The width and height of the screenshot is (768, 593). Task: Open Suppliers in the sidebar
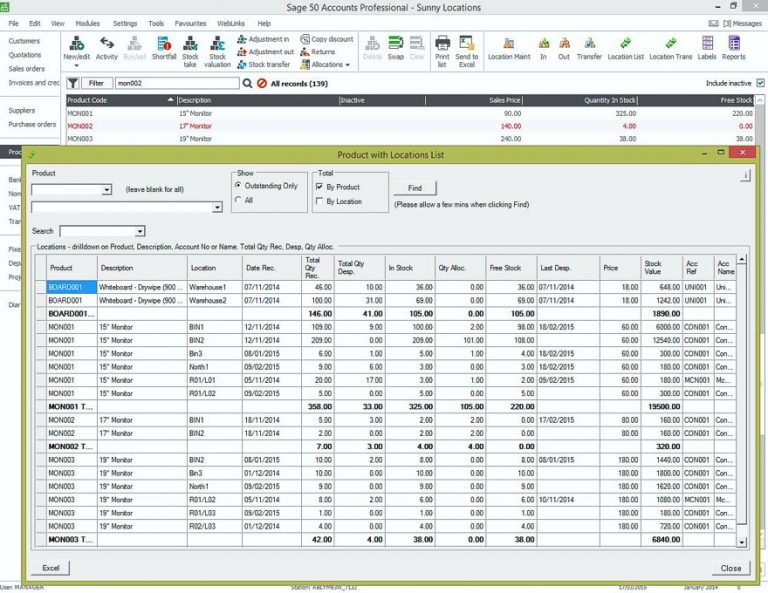22,111
